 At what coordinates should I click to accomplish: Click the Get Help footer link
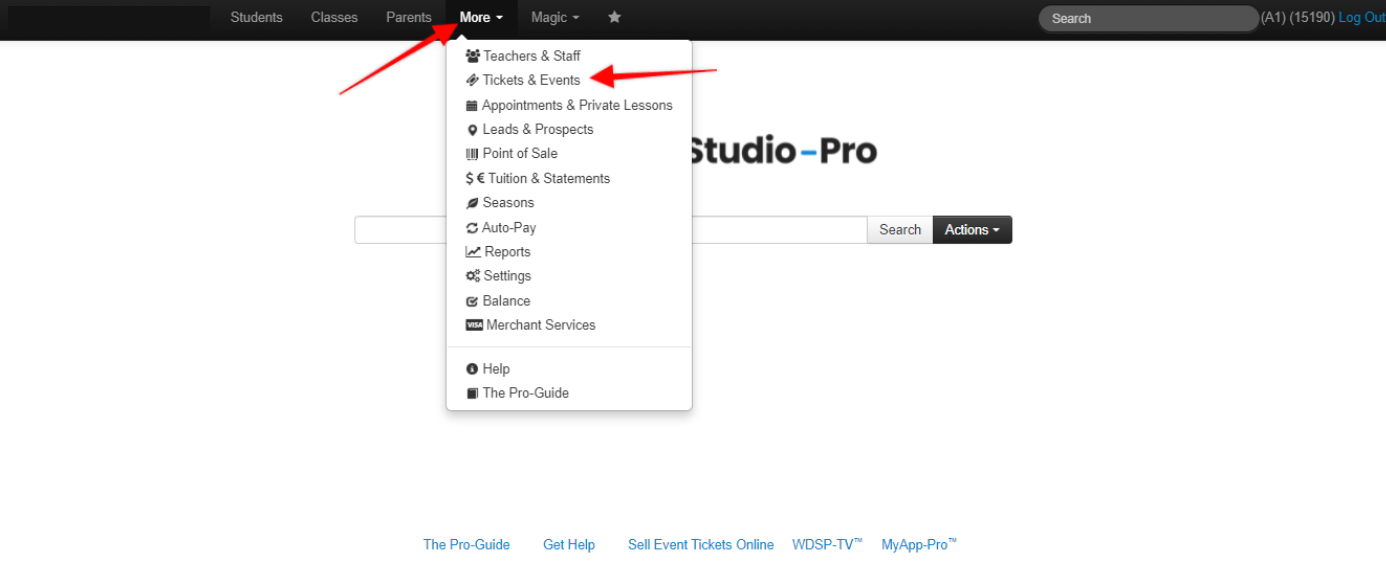click(569, 545)
